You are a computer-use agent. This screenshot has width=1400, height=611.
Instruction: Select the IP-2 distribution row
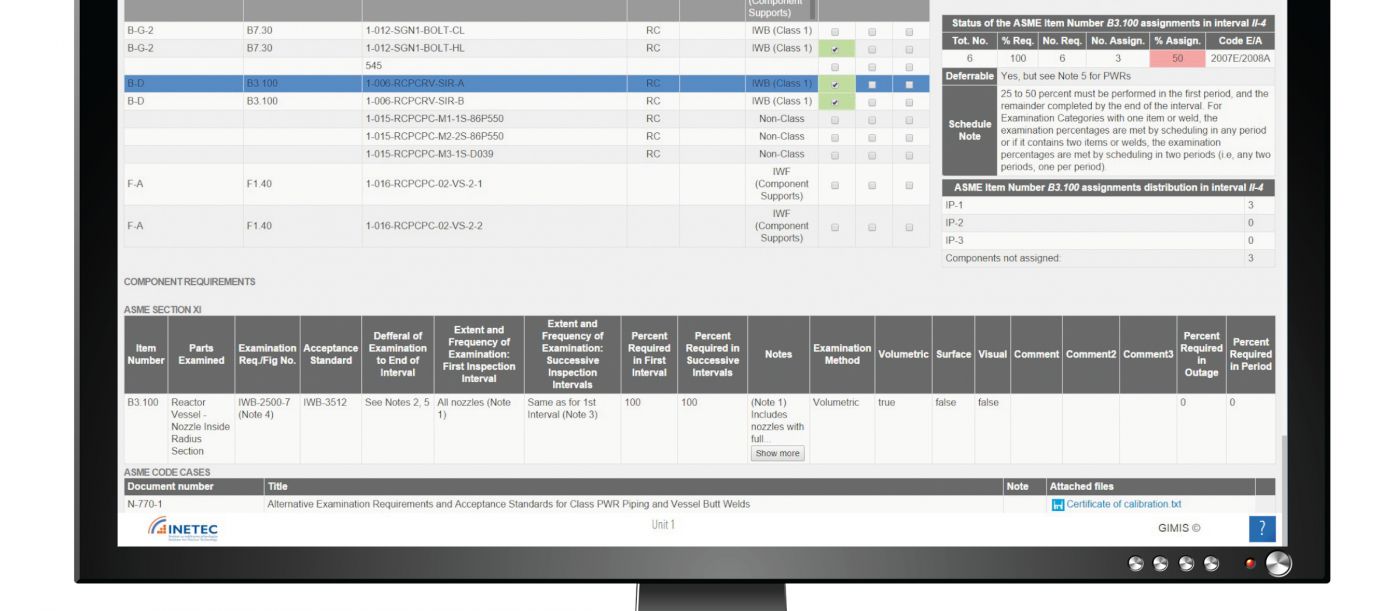pos(1108,223)
